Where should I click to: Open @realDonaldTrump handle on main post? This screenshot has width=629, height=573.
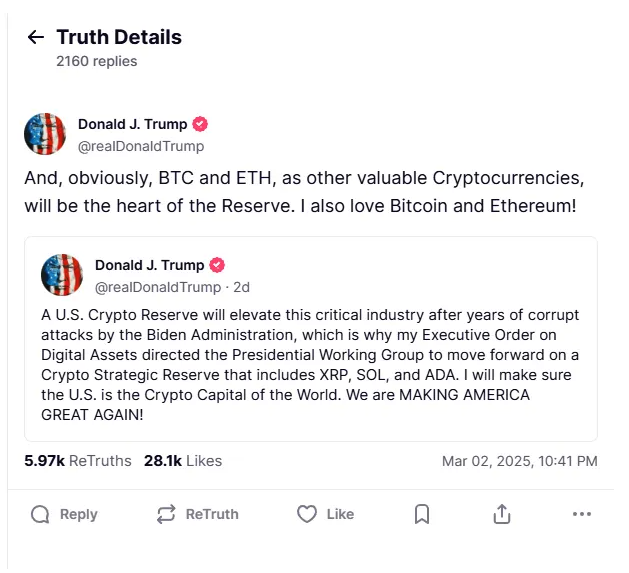click(x=141, y=146)
